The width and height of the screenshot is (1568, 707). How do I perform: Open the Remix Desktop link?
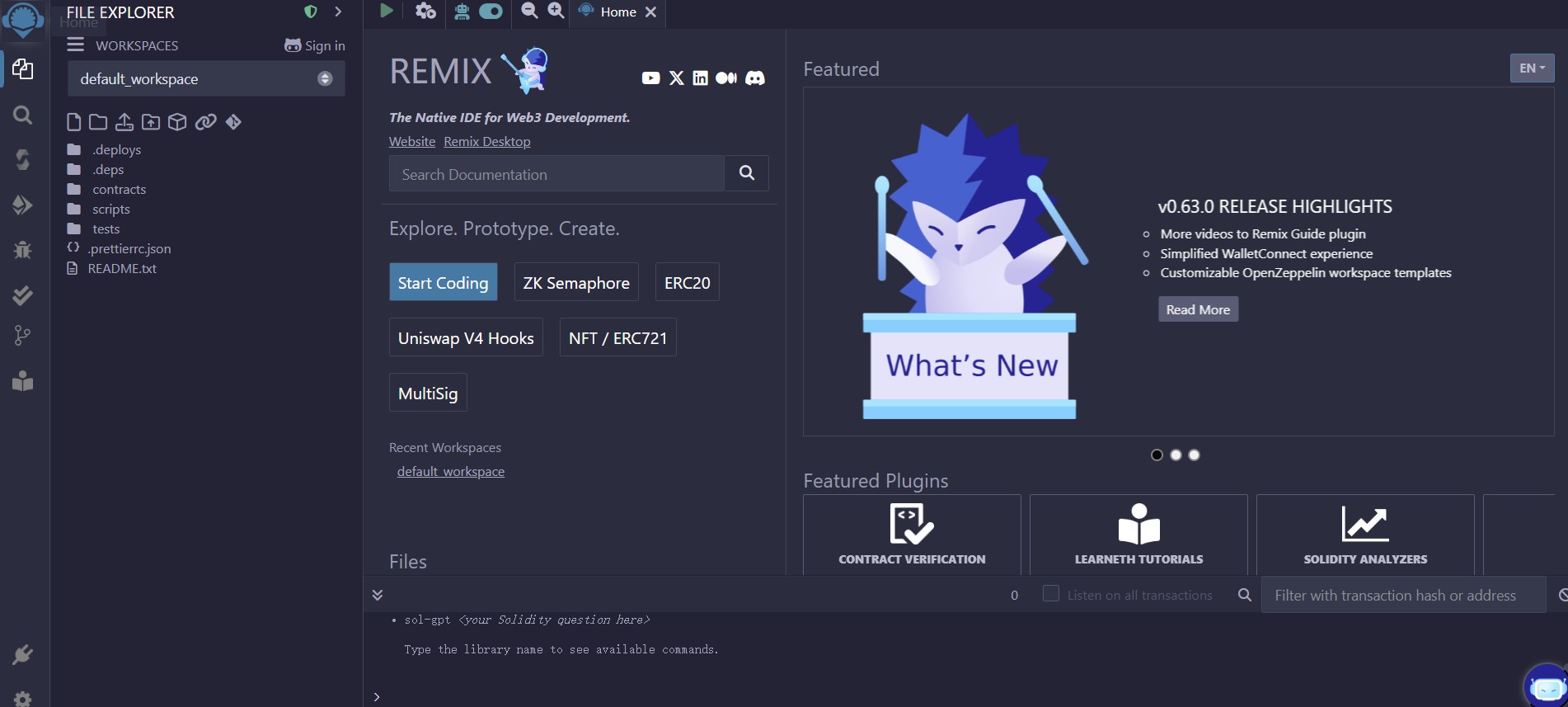[x=487, y=141]
